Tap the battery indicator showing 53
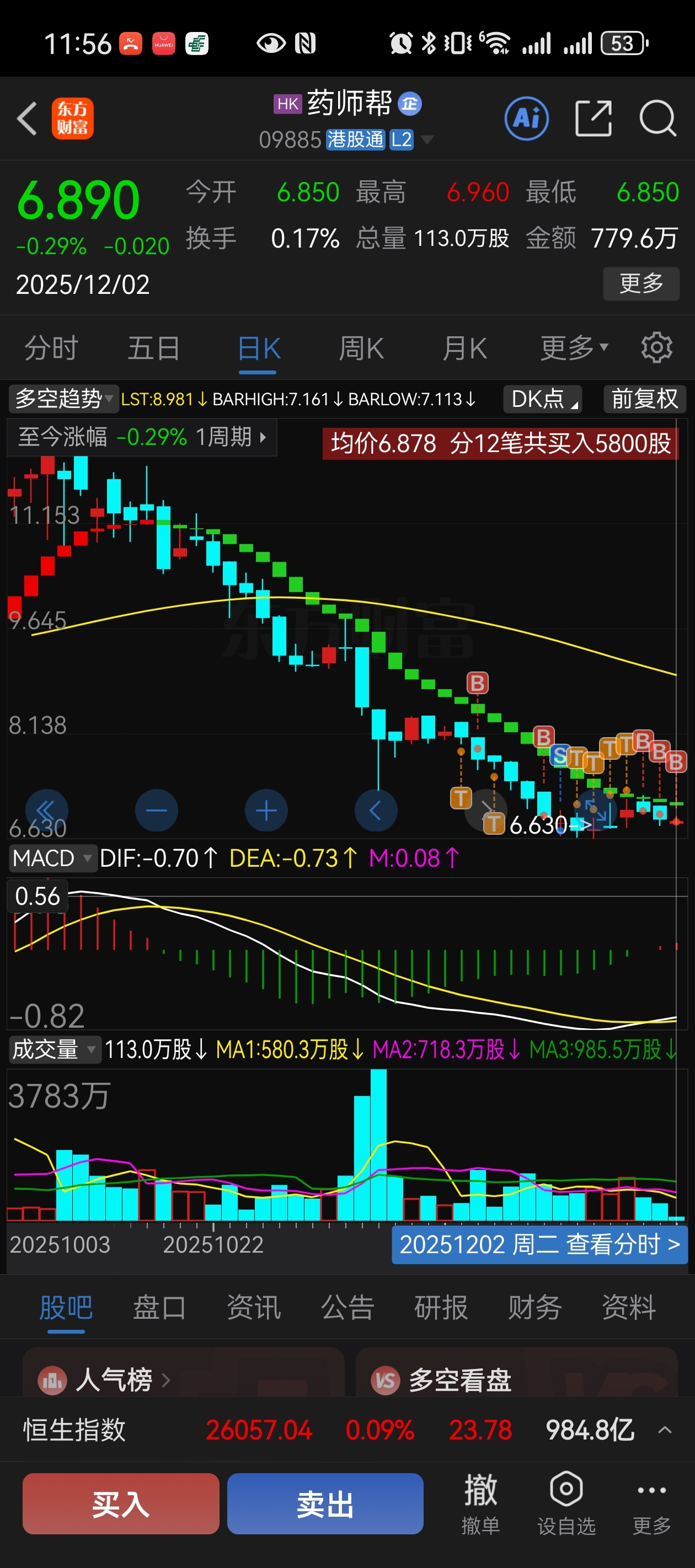Viewport: 695px width, 1568px height. pos(624,43)
